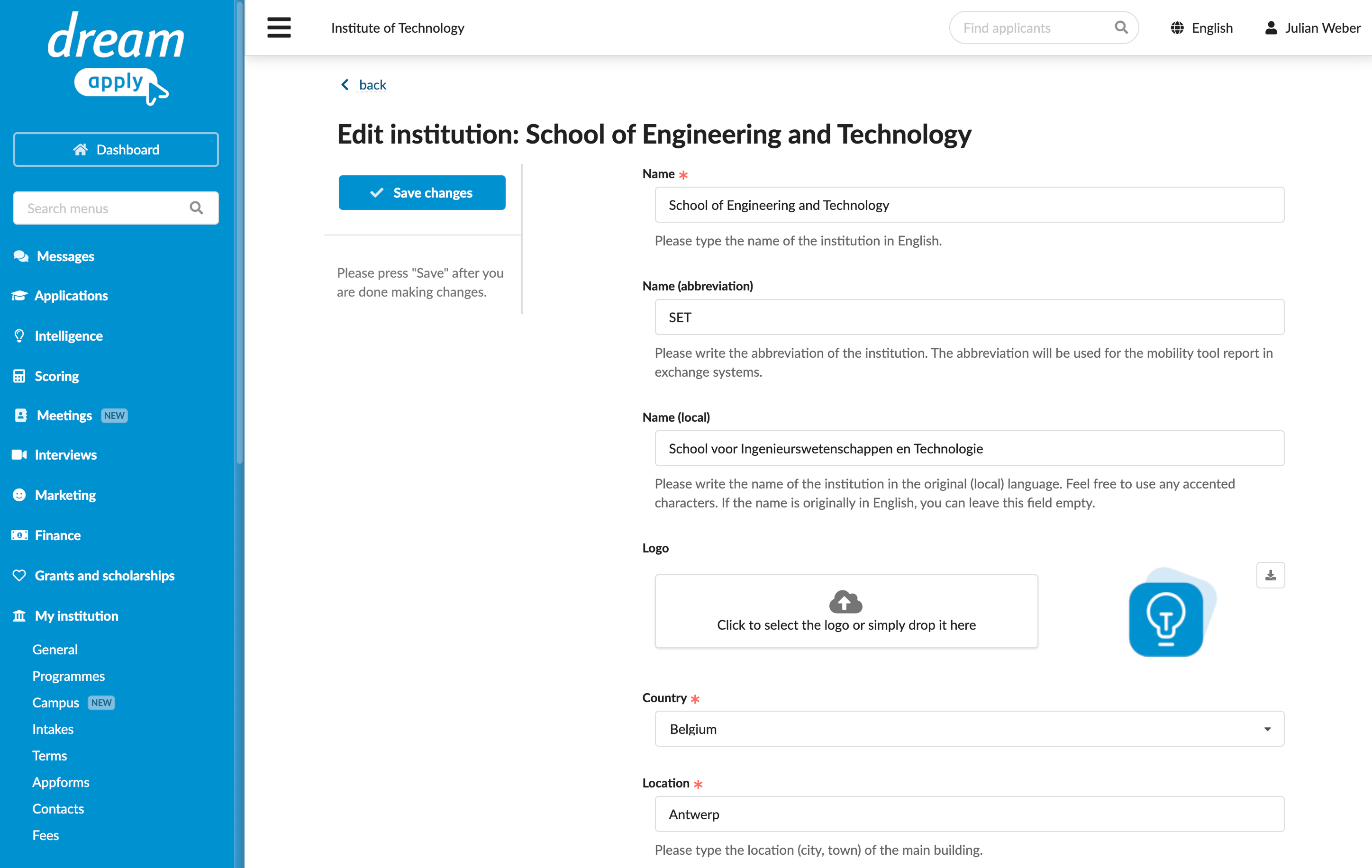The image size is (1372, 868).
Task: Open the Scoring menu
Action: click(x=56, y=376)
